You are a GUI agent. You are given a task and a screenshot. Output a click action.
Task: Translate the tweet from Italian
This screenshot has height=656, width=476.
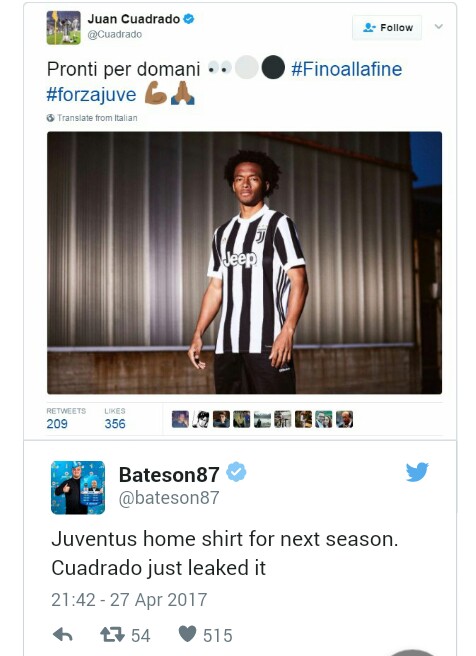coord(97,118)
